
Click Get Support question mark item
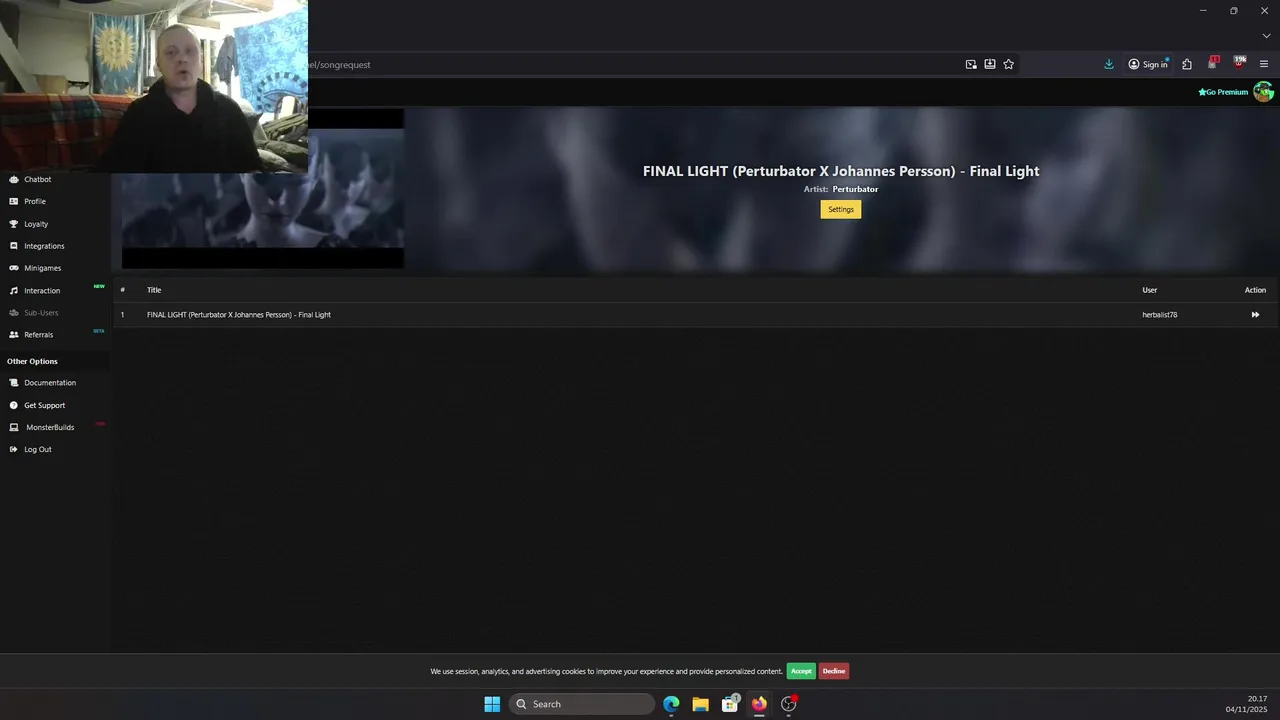(44, 405)
